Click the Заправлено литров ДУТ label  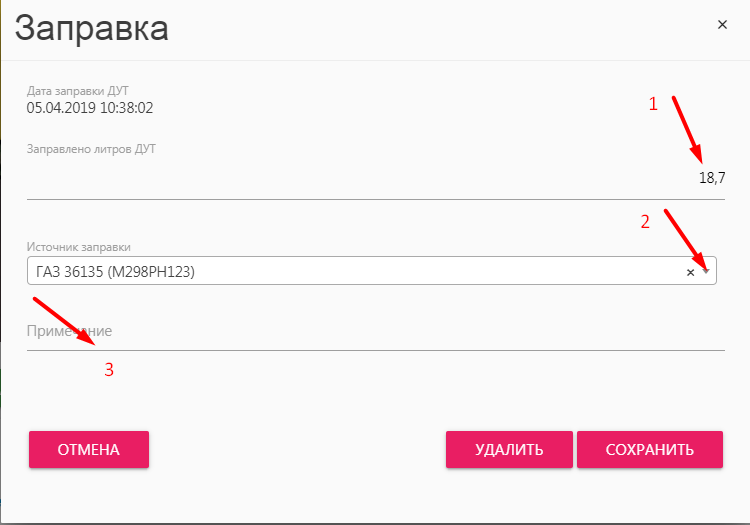[91, 149]
